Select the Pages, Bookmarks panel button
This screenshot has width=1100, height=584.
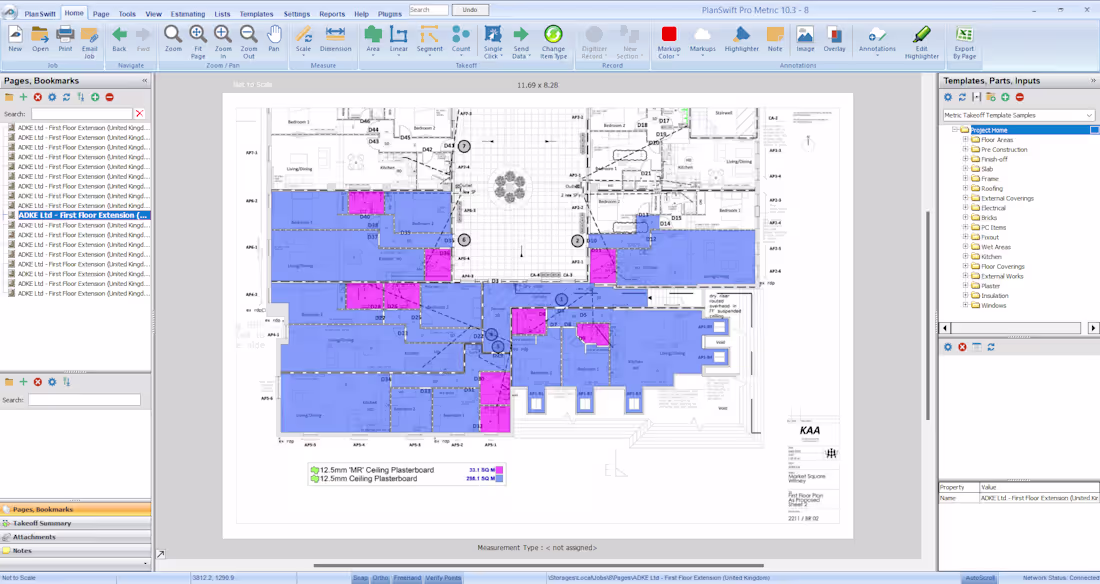coord(76,510)
